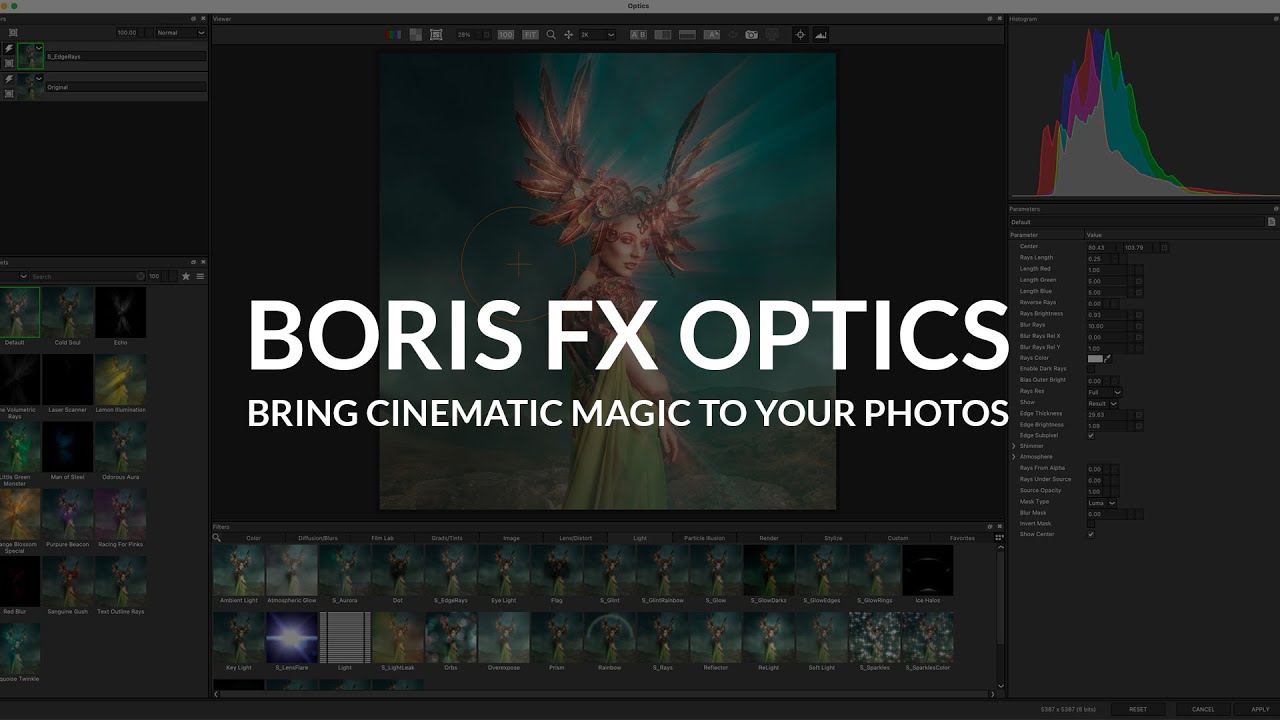Viewport: 1280px width, 720px height.
Task: Enable vertical split comparison view
Action: [662, 35]
